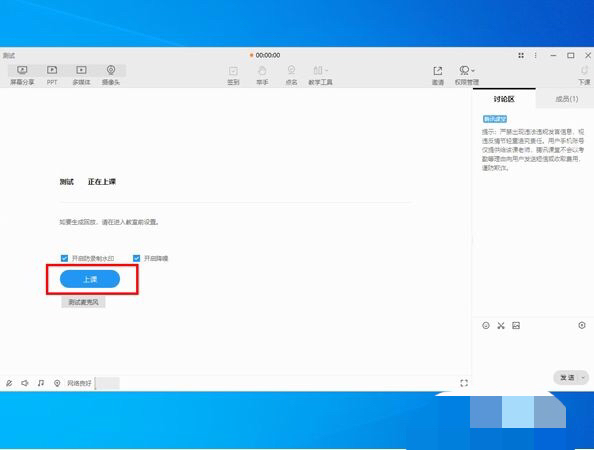Open the vertical three-dot more menu

(x=535, y=55)
